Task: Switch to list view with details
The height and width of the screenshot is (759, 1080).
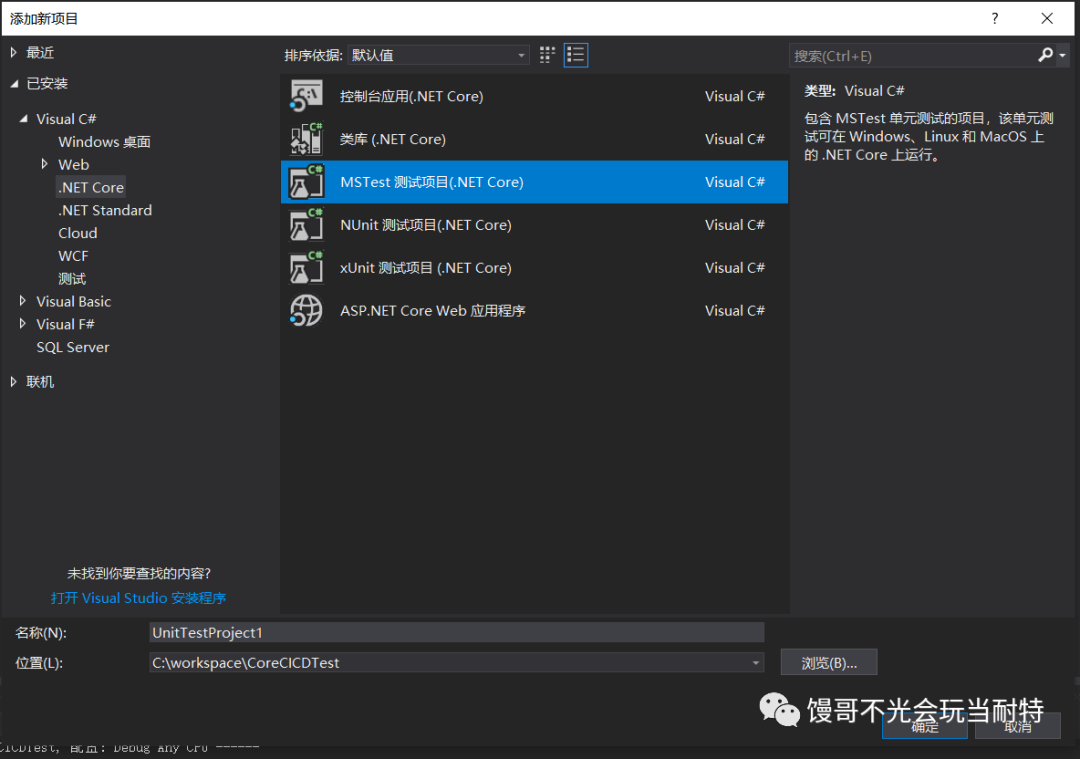Action: tap(575, 55)
